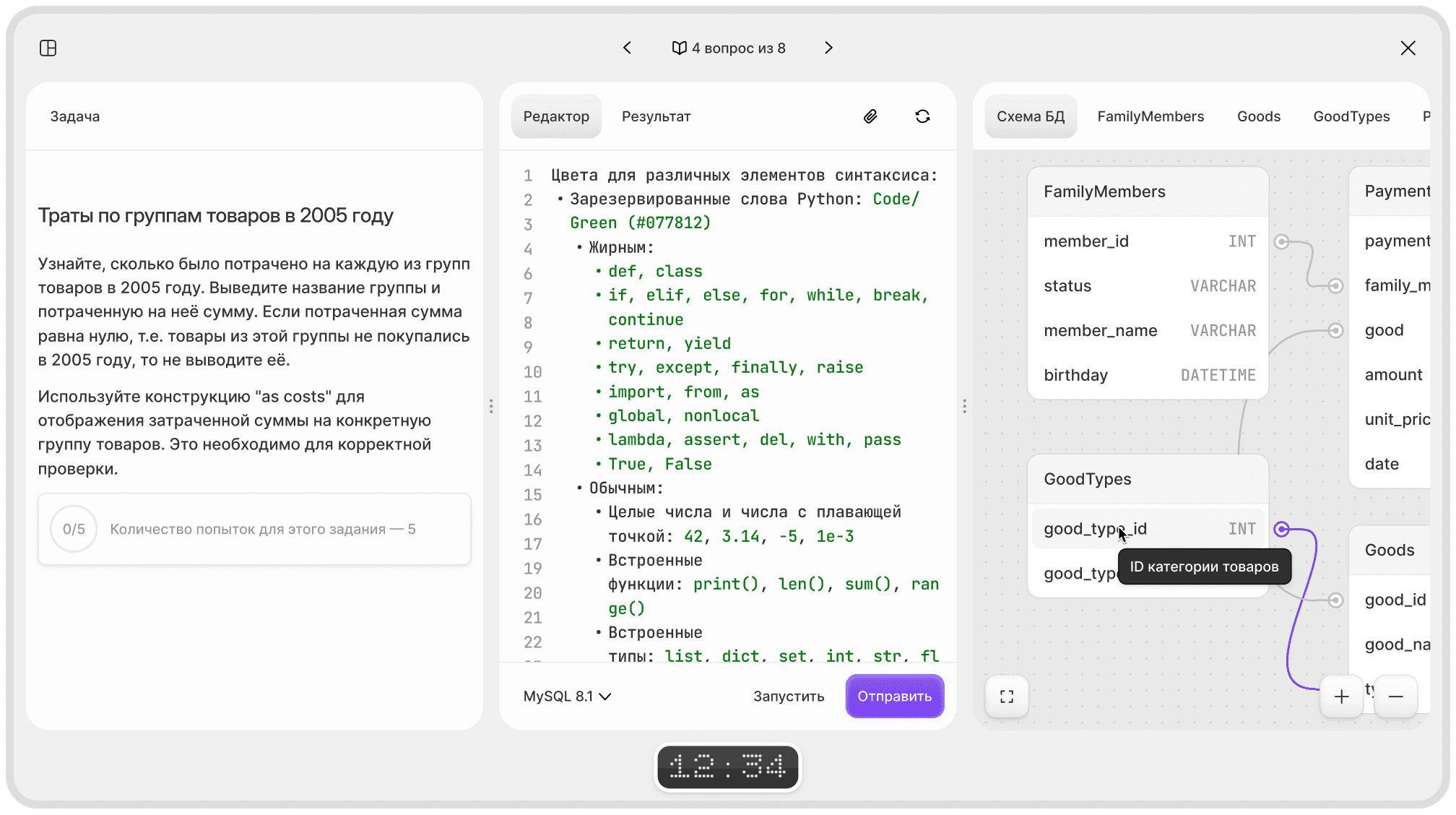Open the Goods table tab

click(x=1258, y=116)
